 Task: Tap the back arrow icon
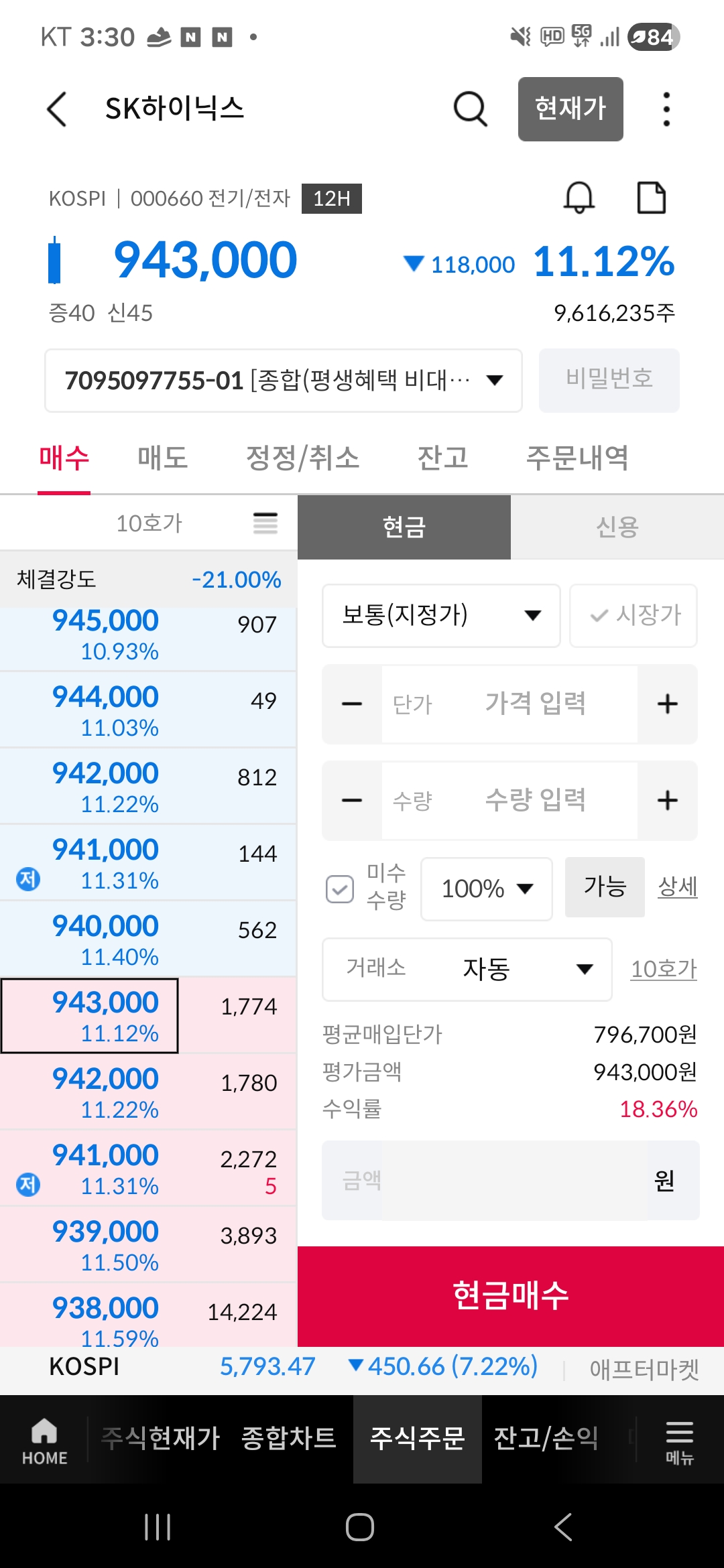[58, 109]
